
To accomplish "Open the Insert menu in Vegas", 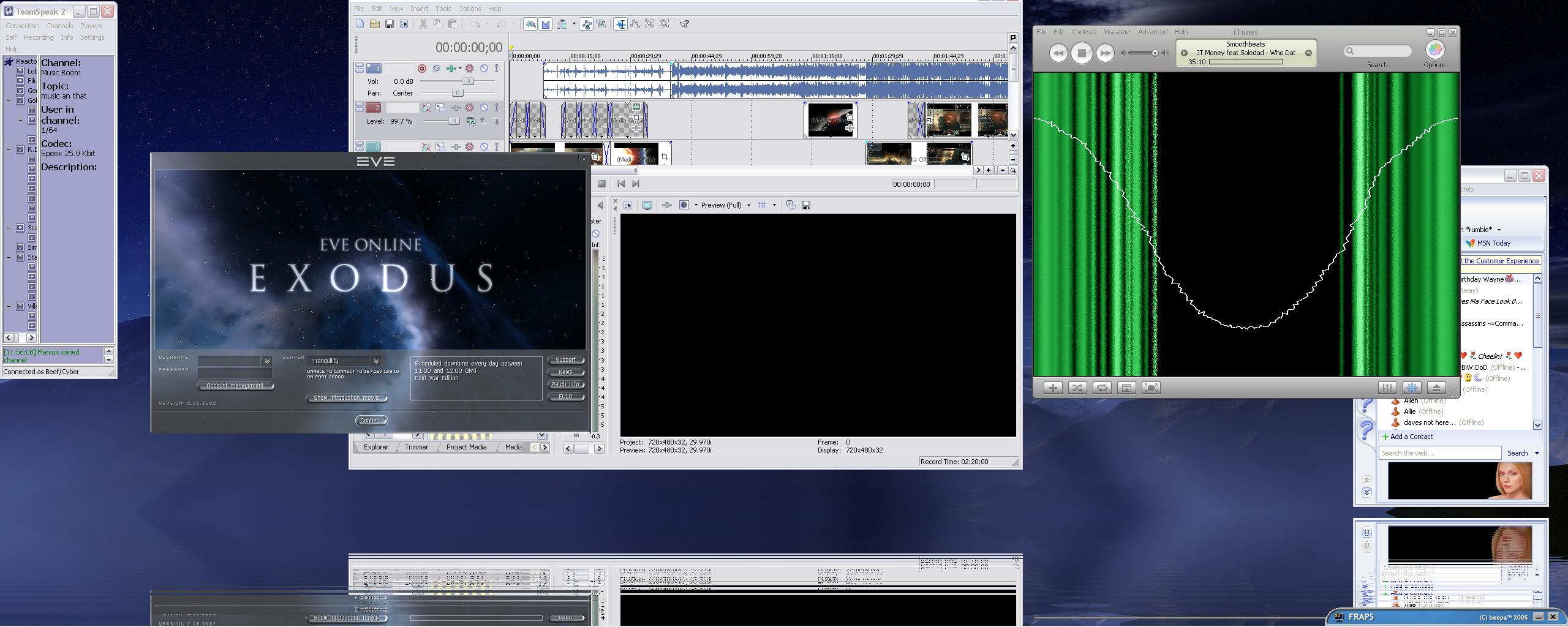I will coord(419,9).
